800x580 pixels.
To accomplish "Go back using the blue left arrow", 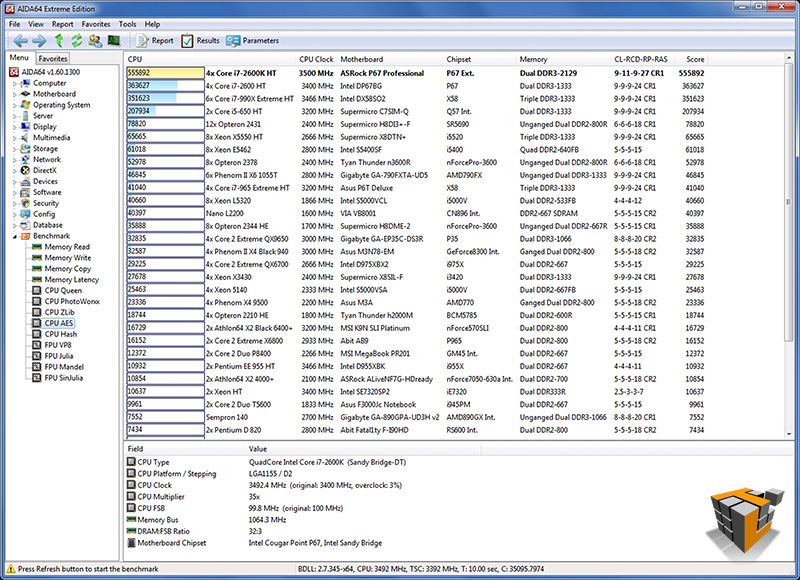I will (x=21, y=41).
